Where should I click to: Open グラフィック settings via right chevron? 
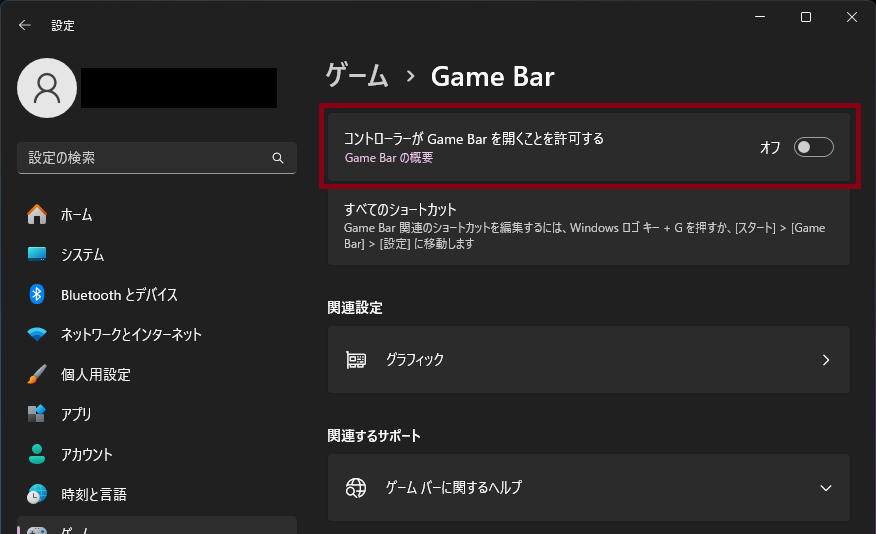(825, 360)
